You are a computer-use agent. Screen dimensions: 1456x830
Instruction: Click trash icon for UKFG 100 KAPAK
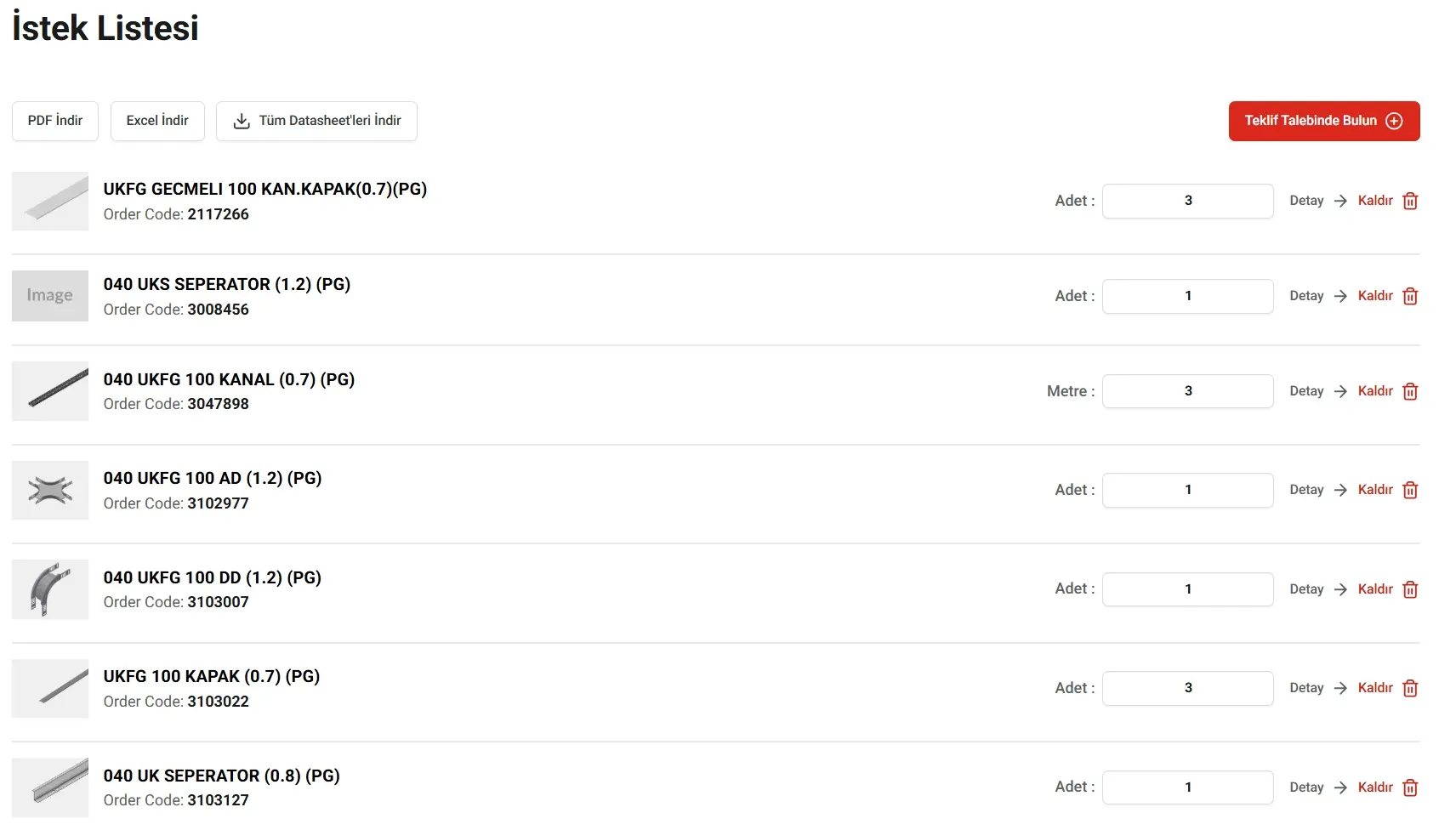[1410, 689]
